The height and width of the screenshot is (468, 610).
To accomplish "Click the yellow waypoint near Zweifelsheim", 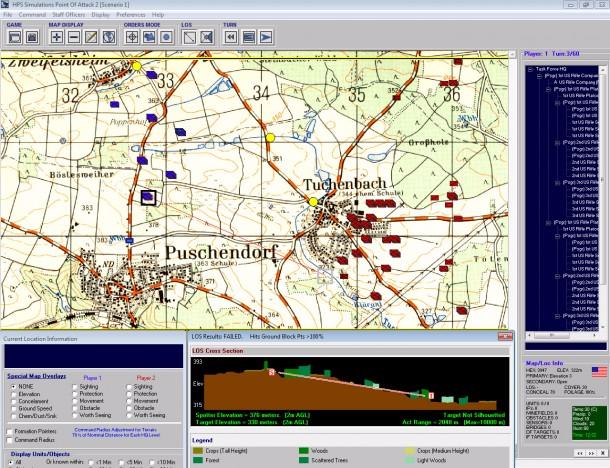I will coord(137,66).
